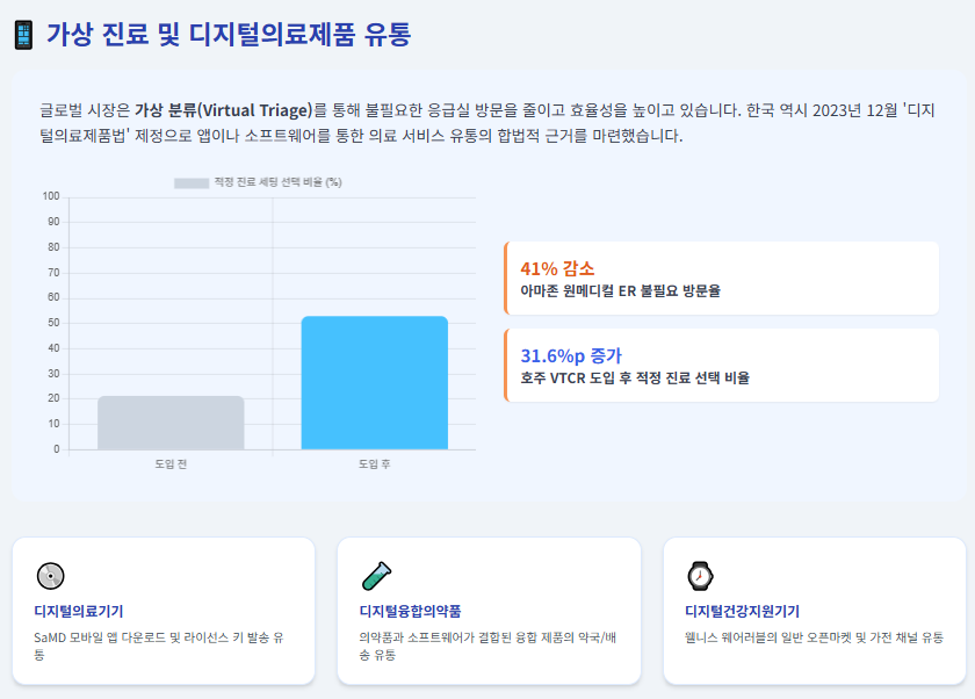This screenshot has width=975, height=699.
Task: Select the gray 도입 전 bar
Action: click(171, 422)
